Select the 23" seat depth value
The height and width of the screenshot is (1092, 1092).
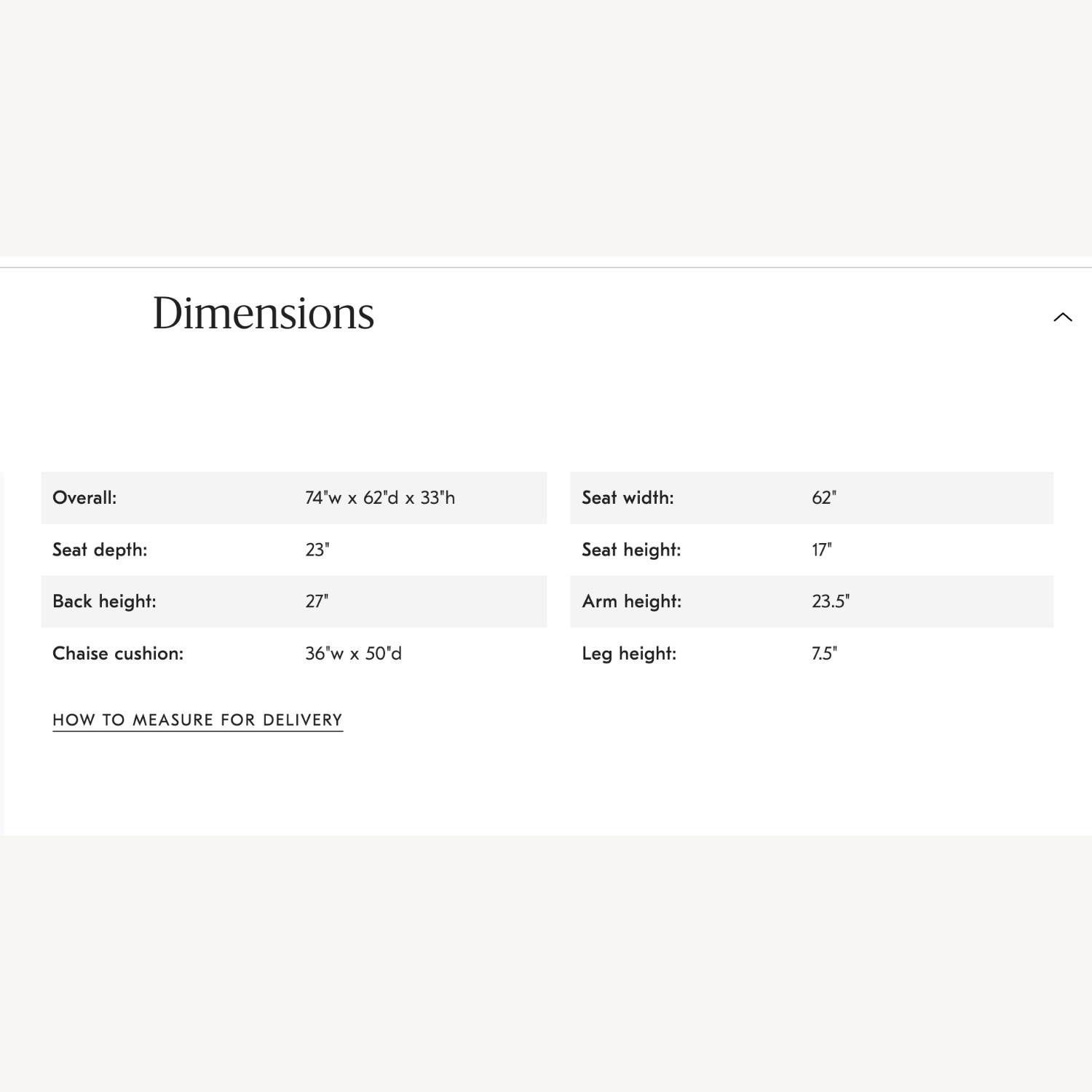point(317,550)
